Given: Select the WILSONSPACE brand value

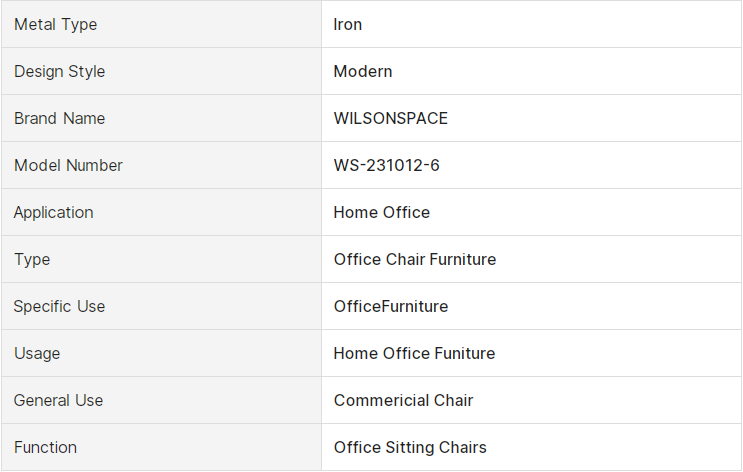Looking at the screenshot, I should coord(390,118).
